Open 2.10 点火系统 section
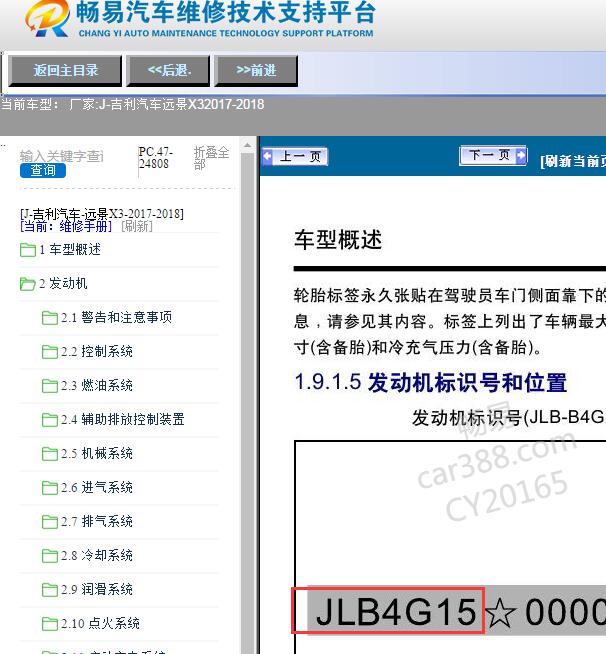 [100, 624]
